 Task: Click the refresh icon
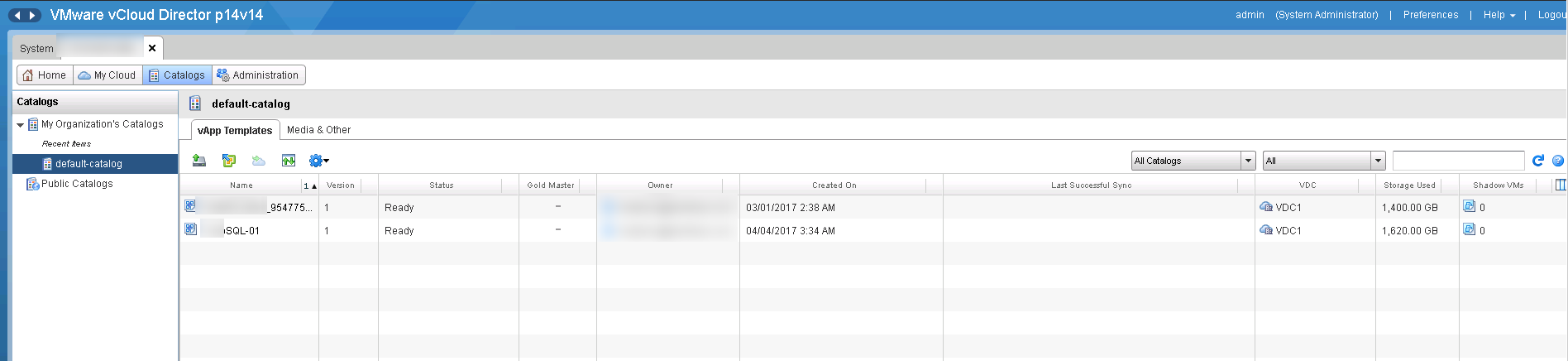(x=1538, y=161)
